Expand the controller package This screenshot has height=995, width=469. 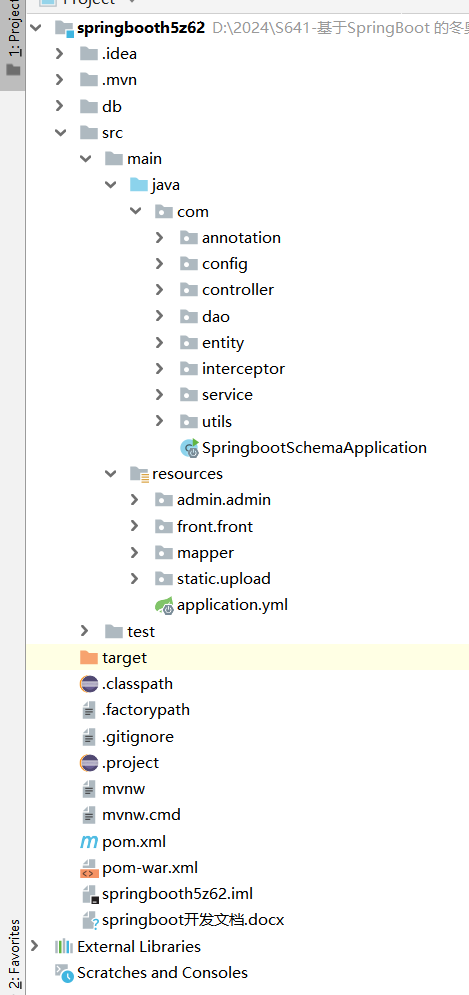(x=159, y=290)
